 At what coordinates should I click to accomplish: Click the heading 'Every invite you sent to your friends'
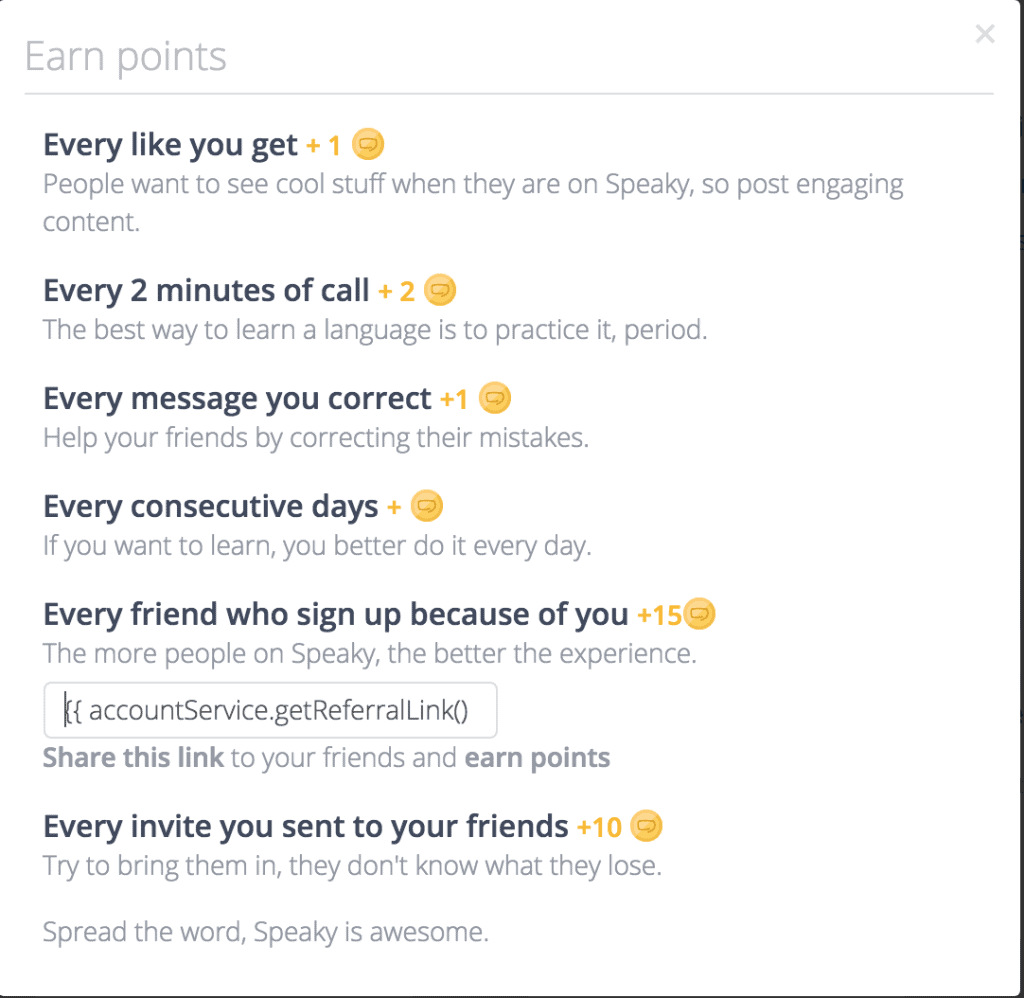click(x=306, y=826)
